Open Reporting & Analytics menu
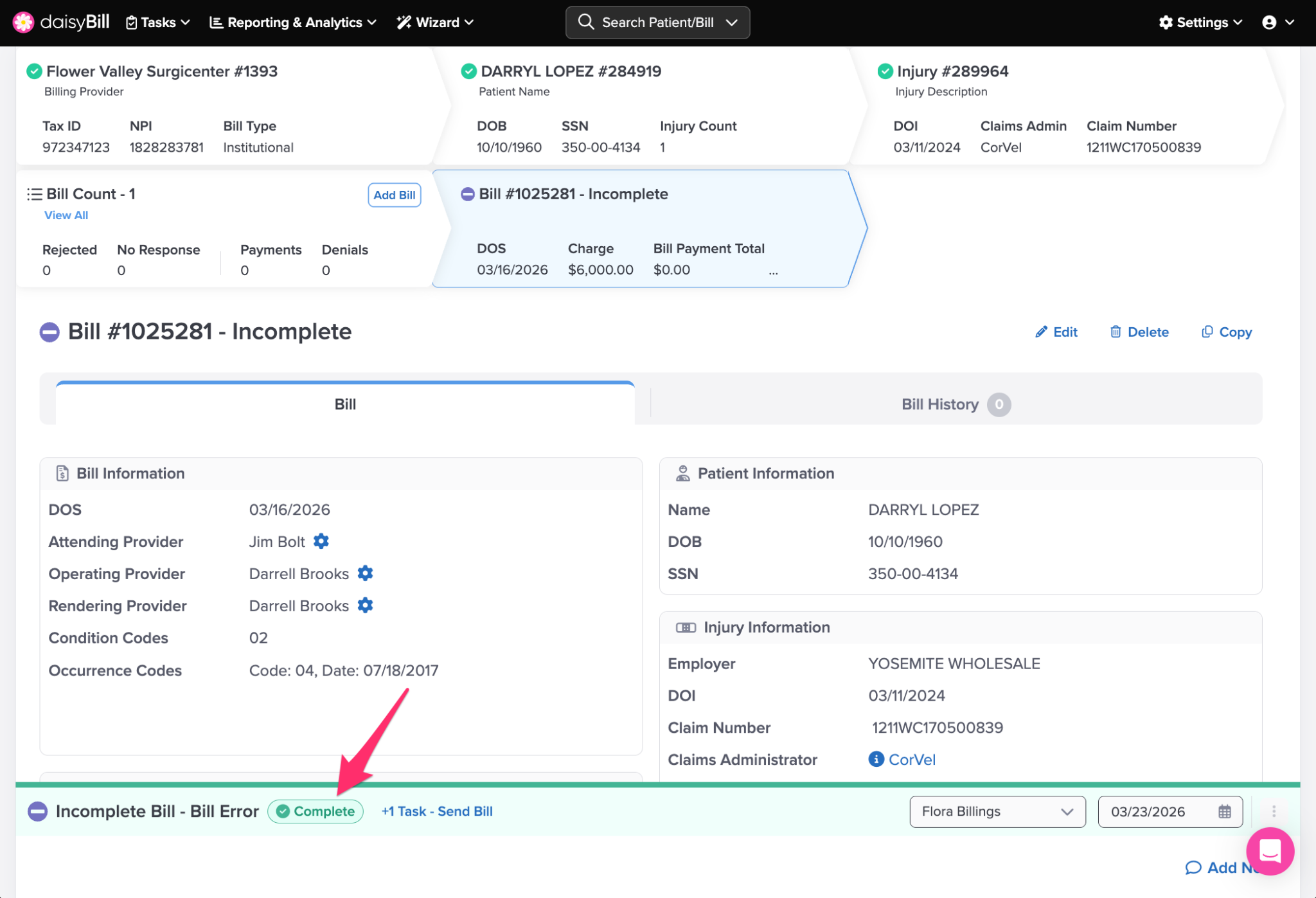Viewport: 1316px width, 898px height. (293, 22)
